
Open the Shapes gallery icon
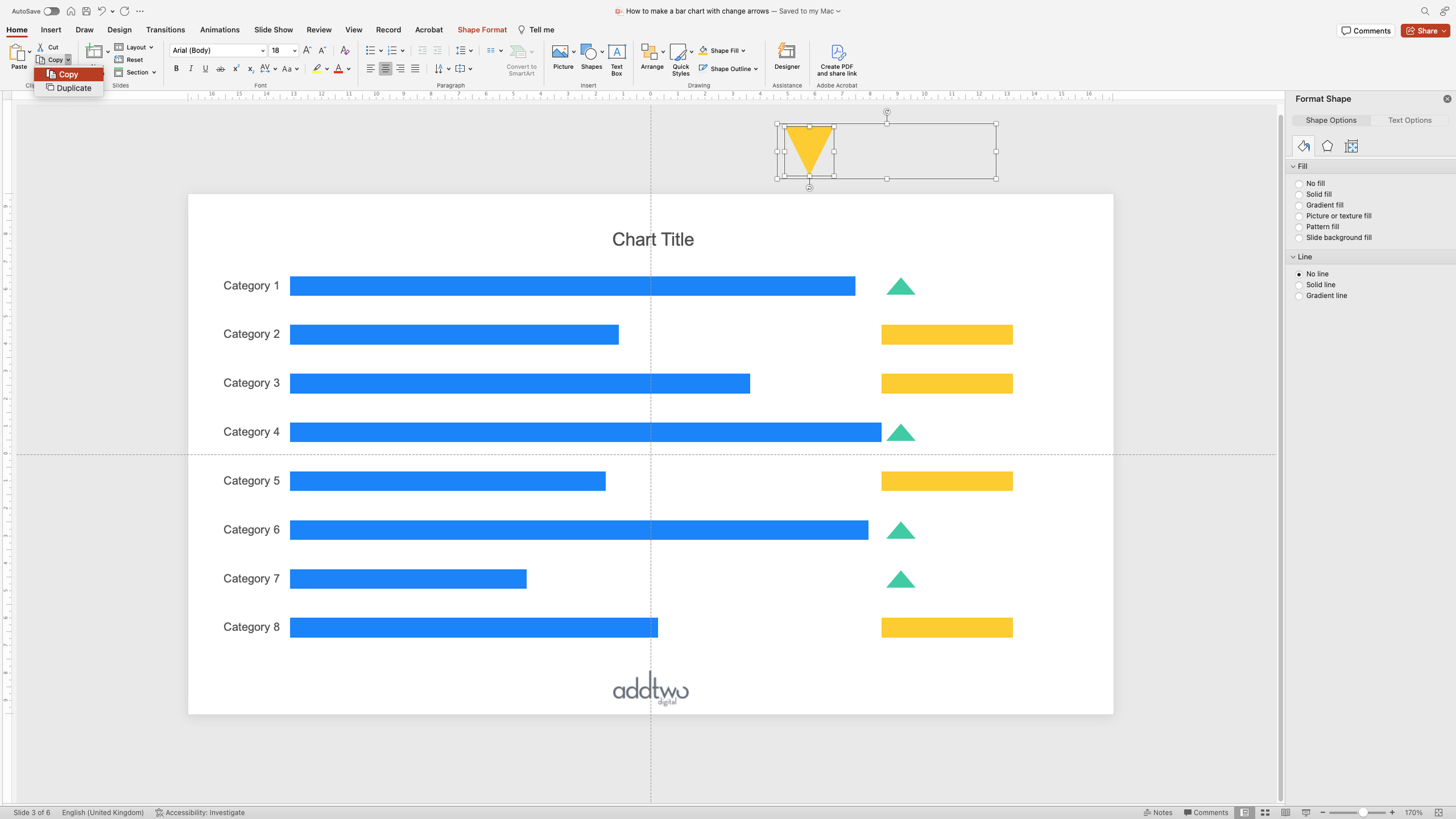(590, 52)
